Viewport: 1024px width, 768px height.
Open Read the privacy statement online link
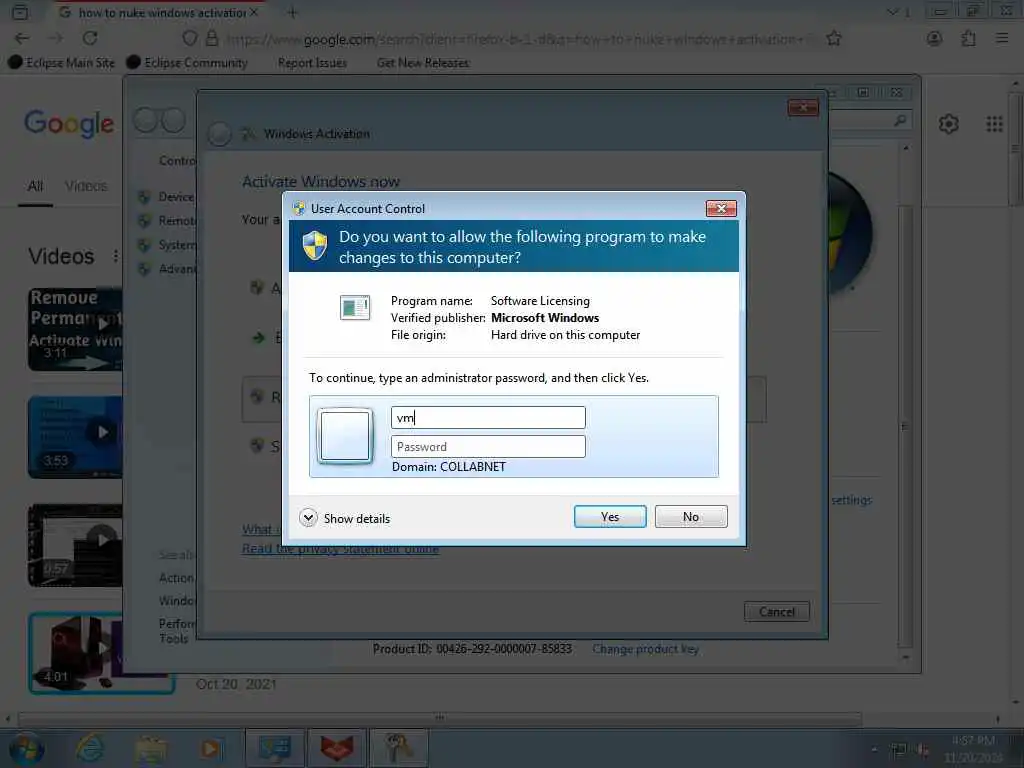click(x=340, y=549)
